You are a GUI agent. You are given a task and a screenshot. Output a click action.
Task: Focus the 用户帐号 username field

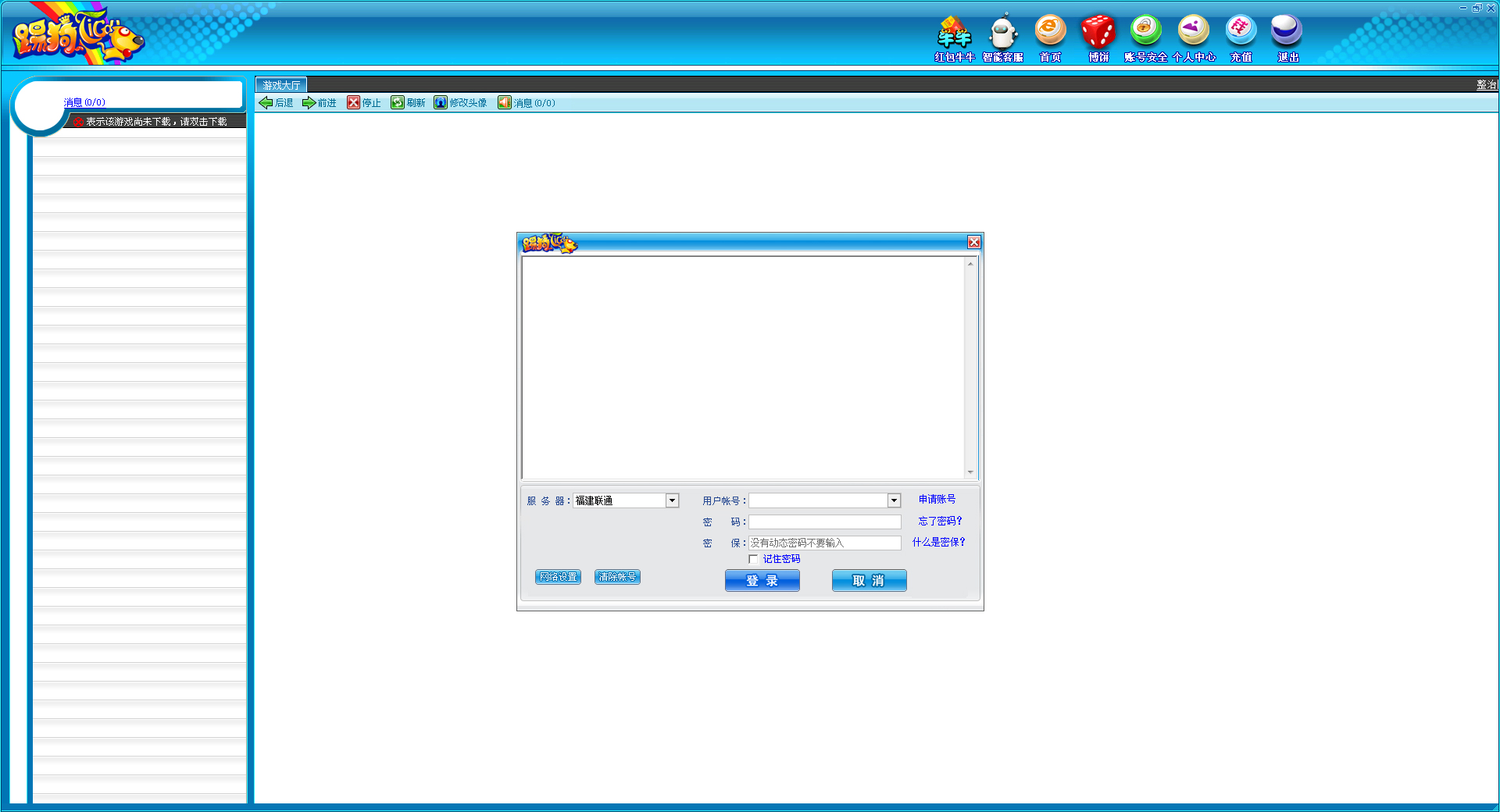[x=818, y=500]
